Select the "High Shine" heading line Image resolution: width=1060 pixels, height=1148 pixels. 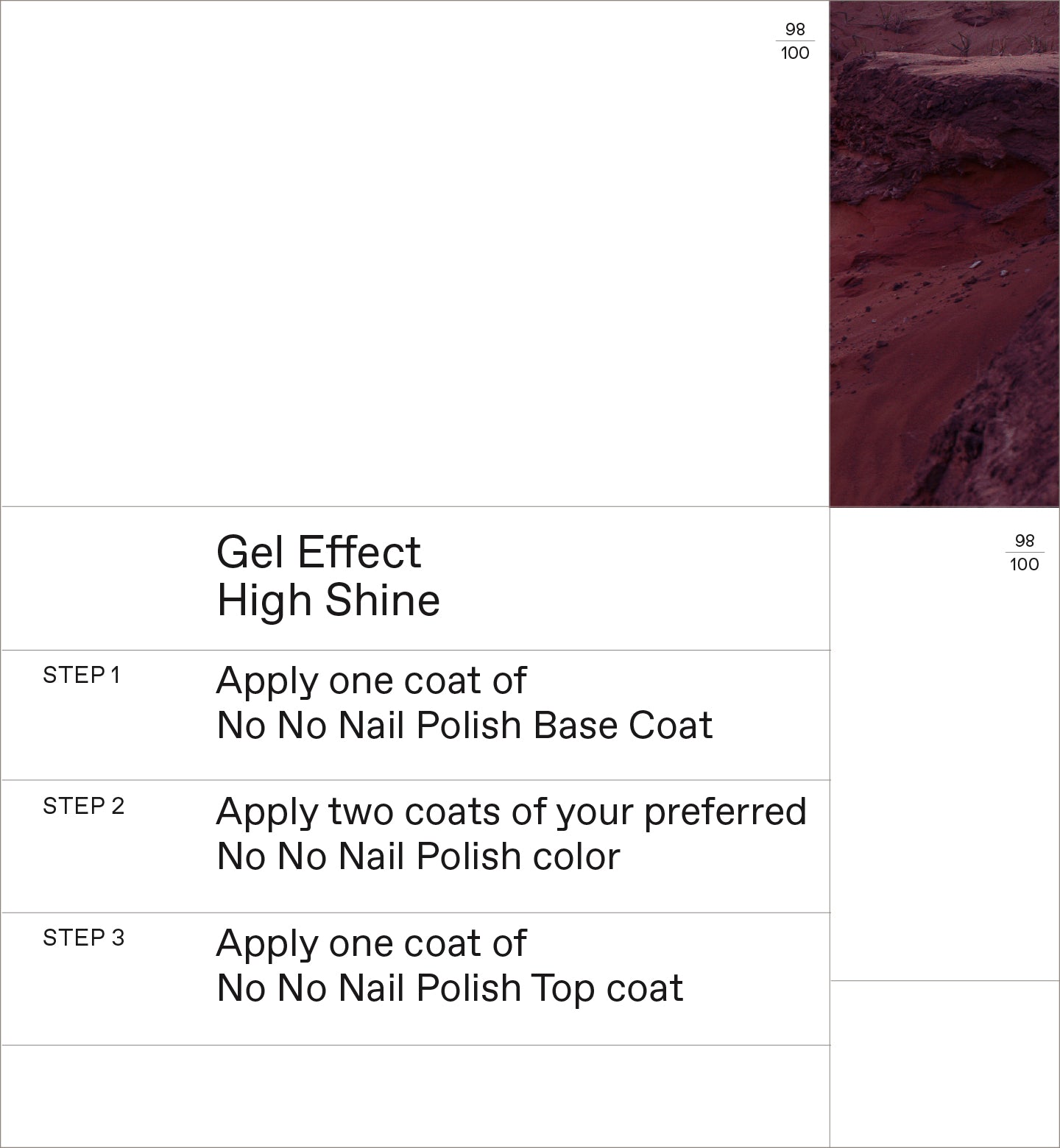coord(328,600)
